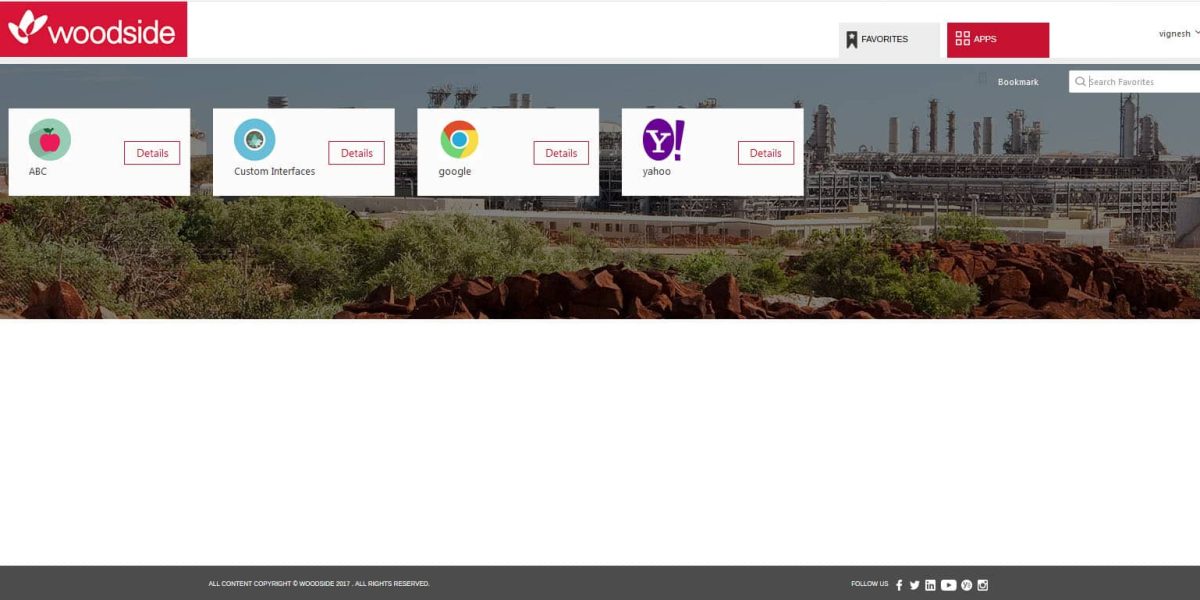Image resolution: width=1200 pixels, height=600 pixels.
Task: Open yahoo using the Y! icon
Action: point(663,140)
